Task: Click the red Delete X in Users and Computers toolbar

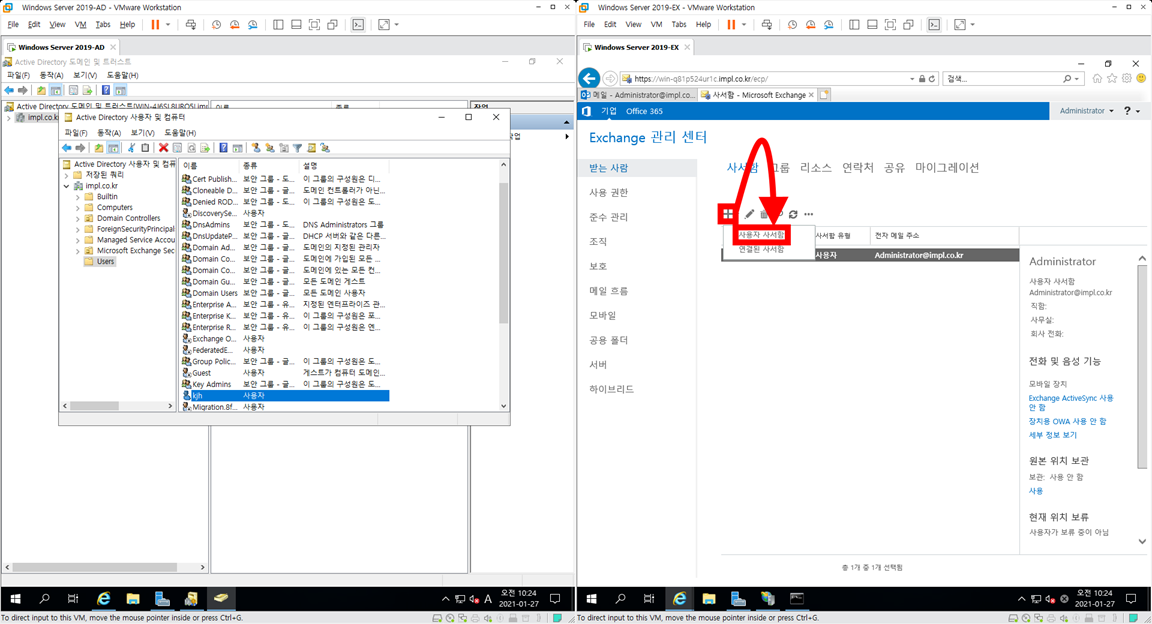Action: point(163,148)
